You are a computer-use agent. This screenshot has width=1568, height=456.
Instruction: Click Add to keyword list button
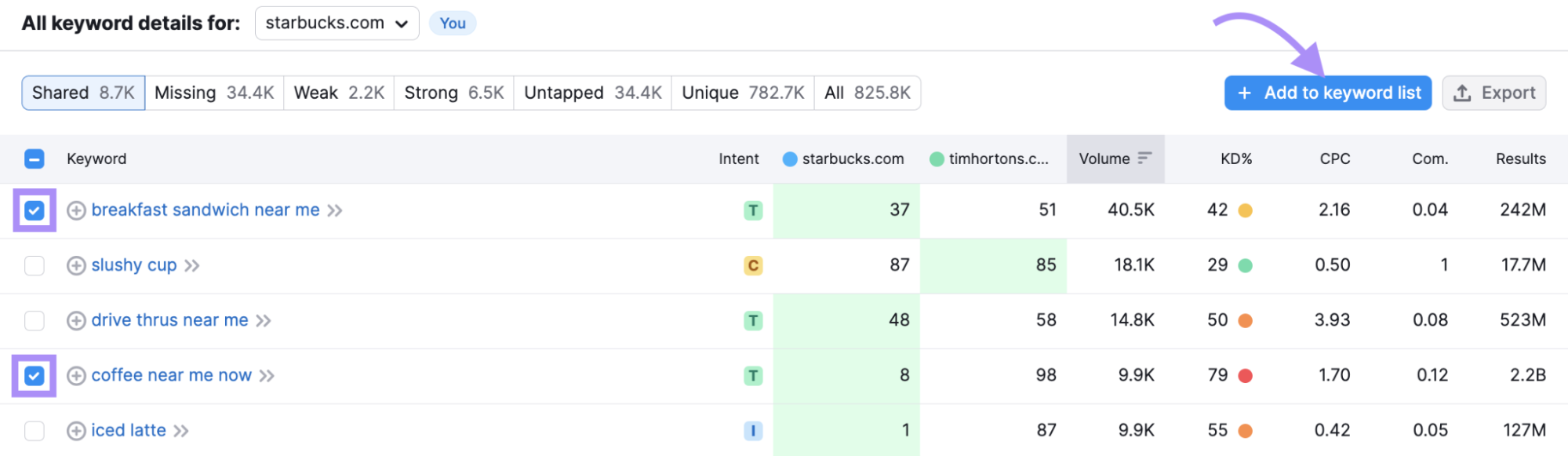click(1328, 93)
